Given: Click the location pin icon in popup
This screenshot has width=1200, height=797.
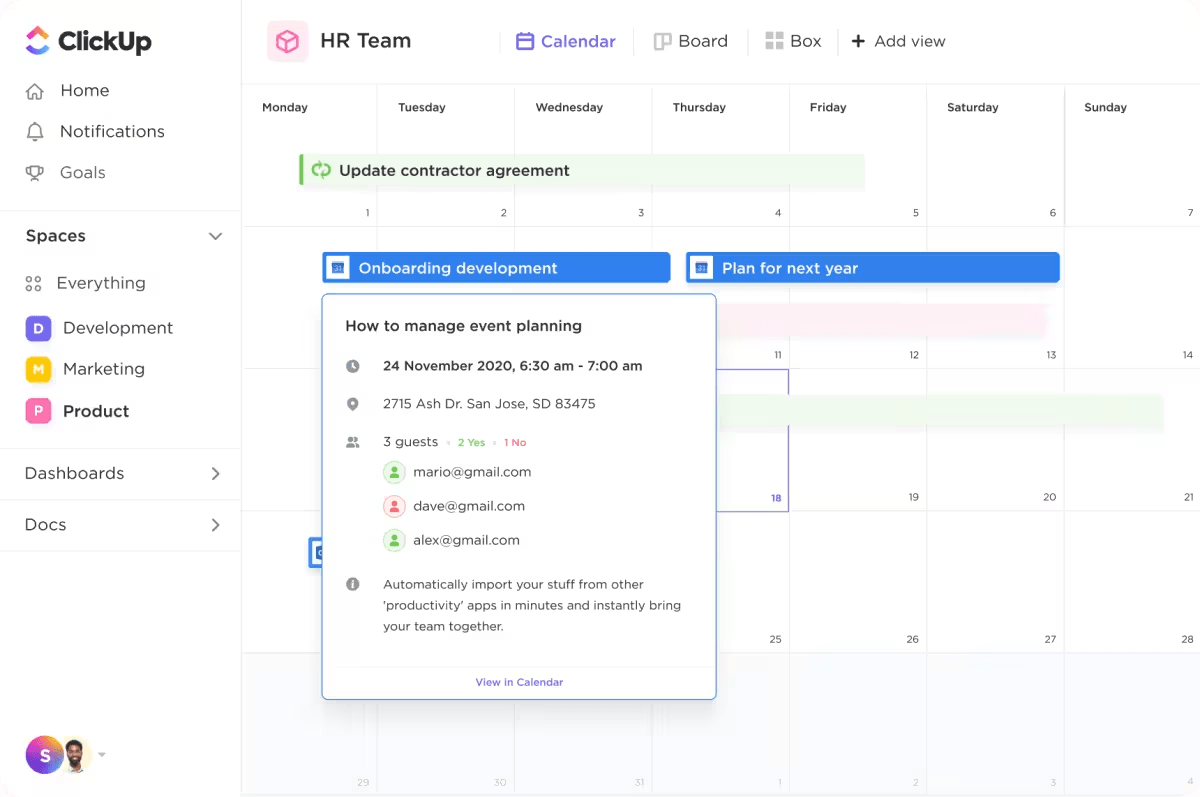Looking at the screenshot, I should (352, 404).
